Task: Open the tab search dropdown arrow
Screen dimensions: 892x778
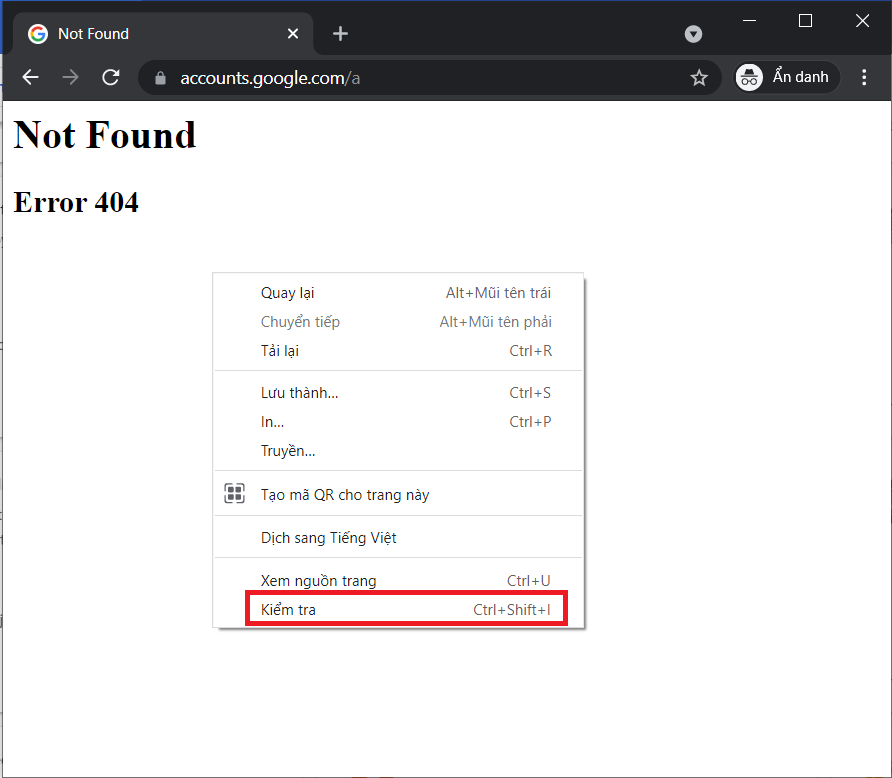Action: [x=693, y=34]
